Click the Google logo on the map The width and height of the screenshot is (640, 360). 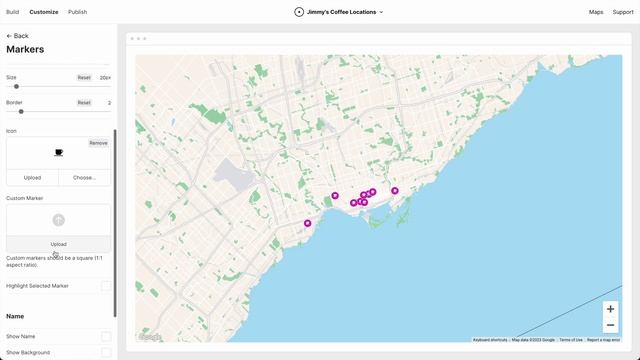pos(149,337)
